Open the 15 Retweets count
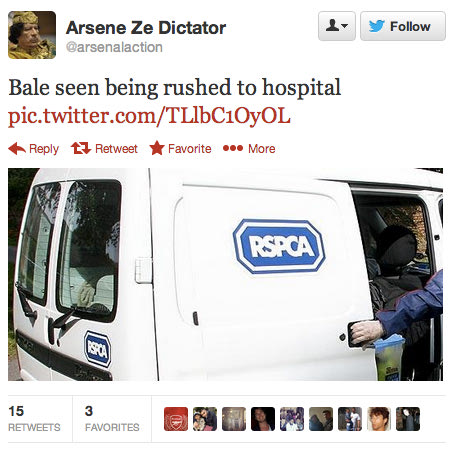Viewport: 462px width, 451px height. [x=34, y=419]
